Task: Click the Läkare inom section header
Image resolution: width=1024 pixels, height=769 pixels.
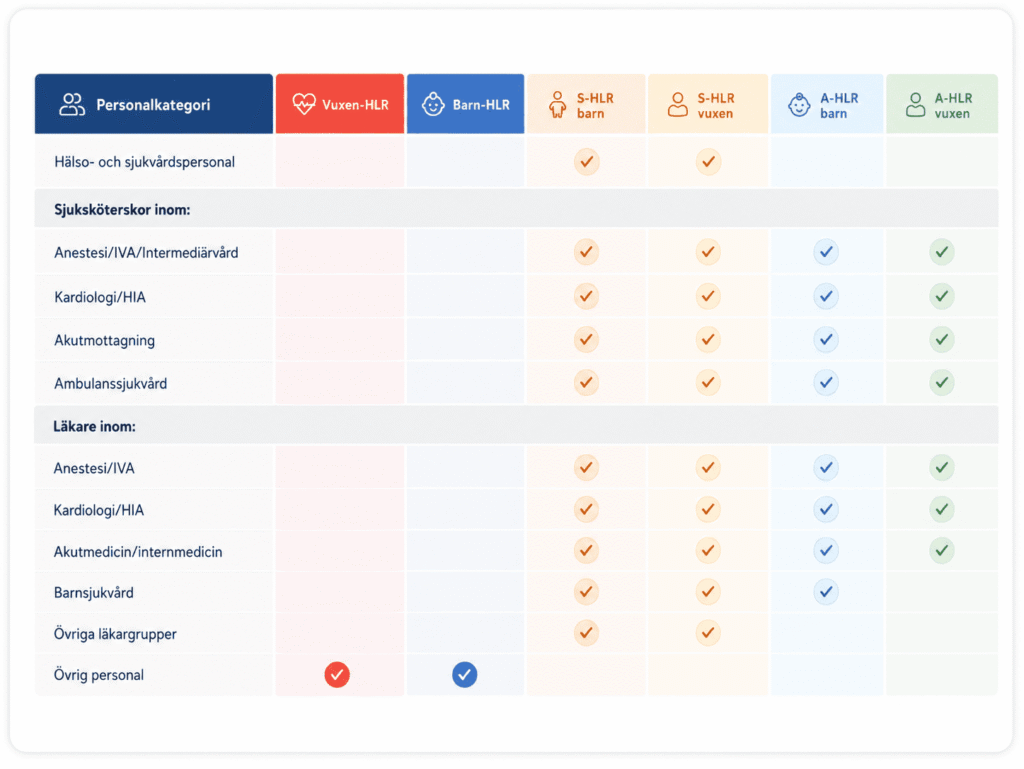Action: pyautogui.click(x=516, y=426)
